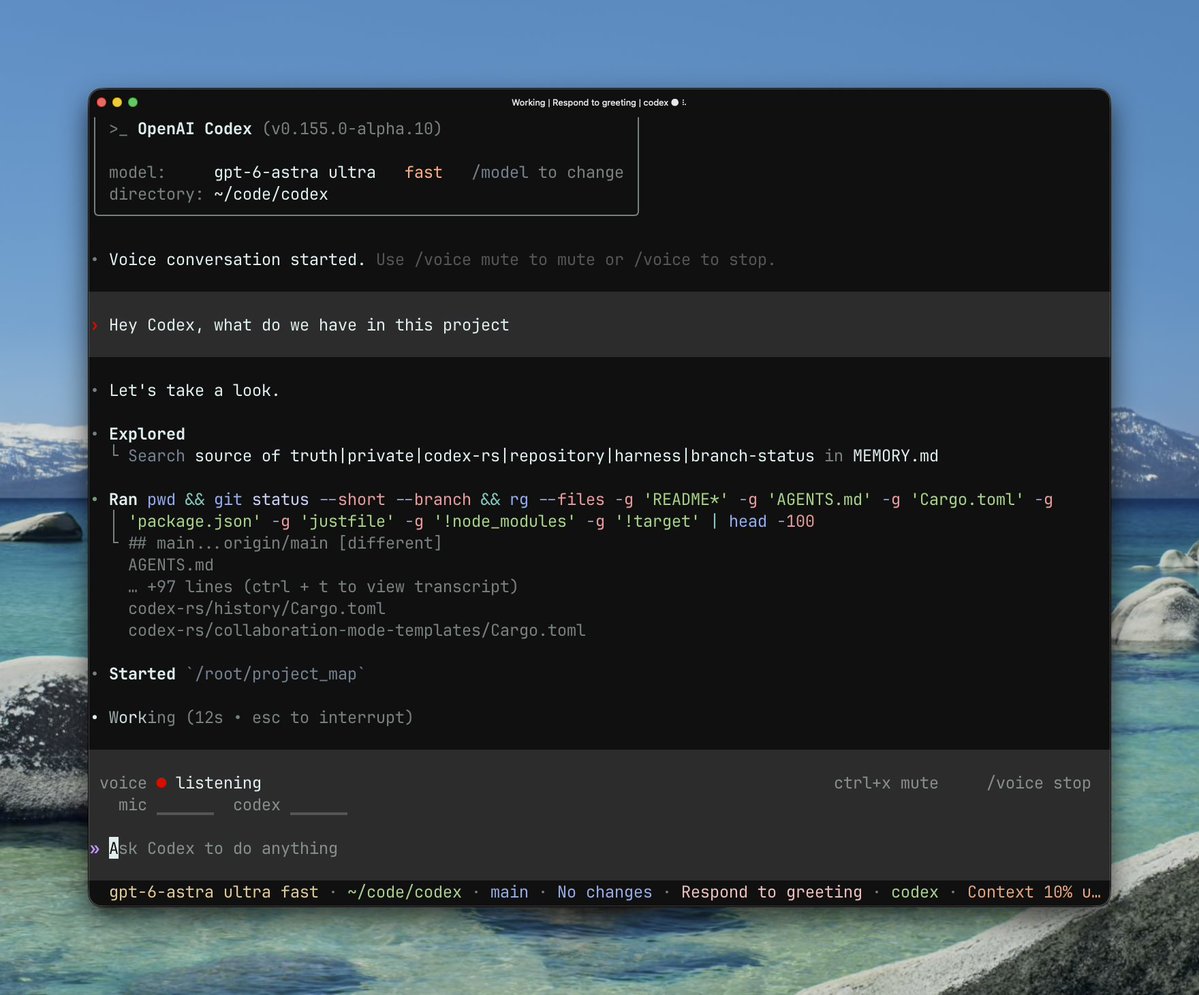
Task: Click the 'Explored' heading
Action: pyautogui.click(x=147, y=434)
